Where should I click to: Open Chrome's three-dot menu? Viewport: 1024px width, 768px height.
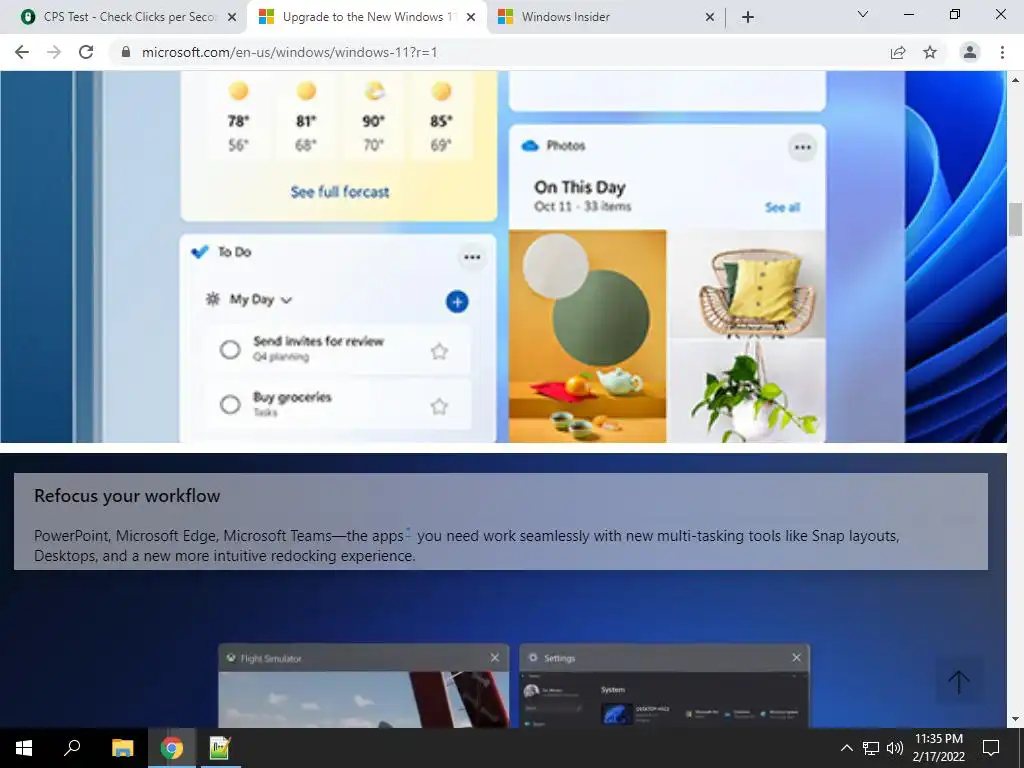1002,52
